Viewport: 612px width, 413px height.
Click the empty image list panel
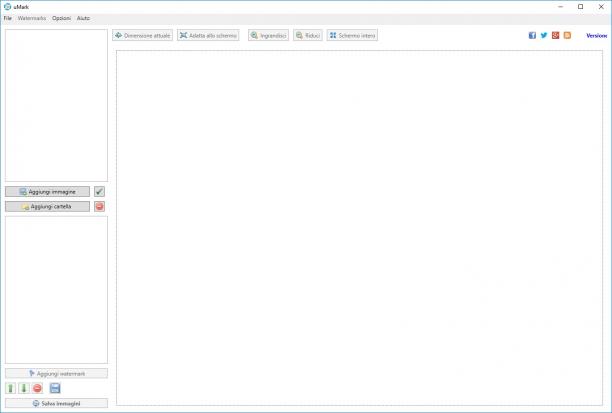click(56, 105)
